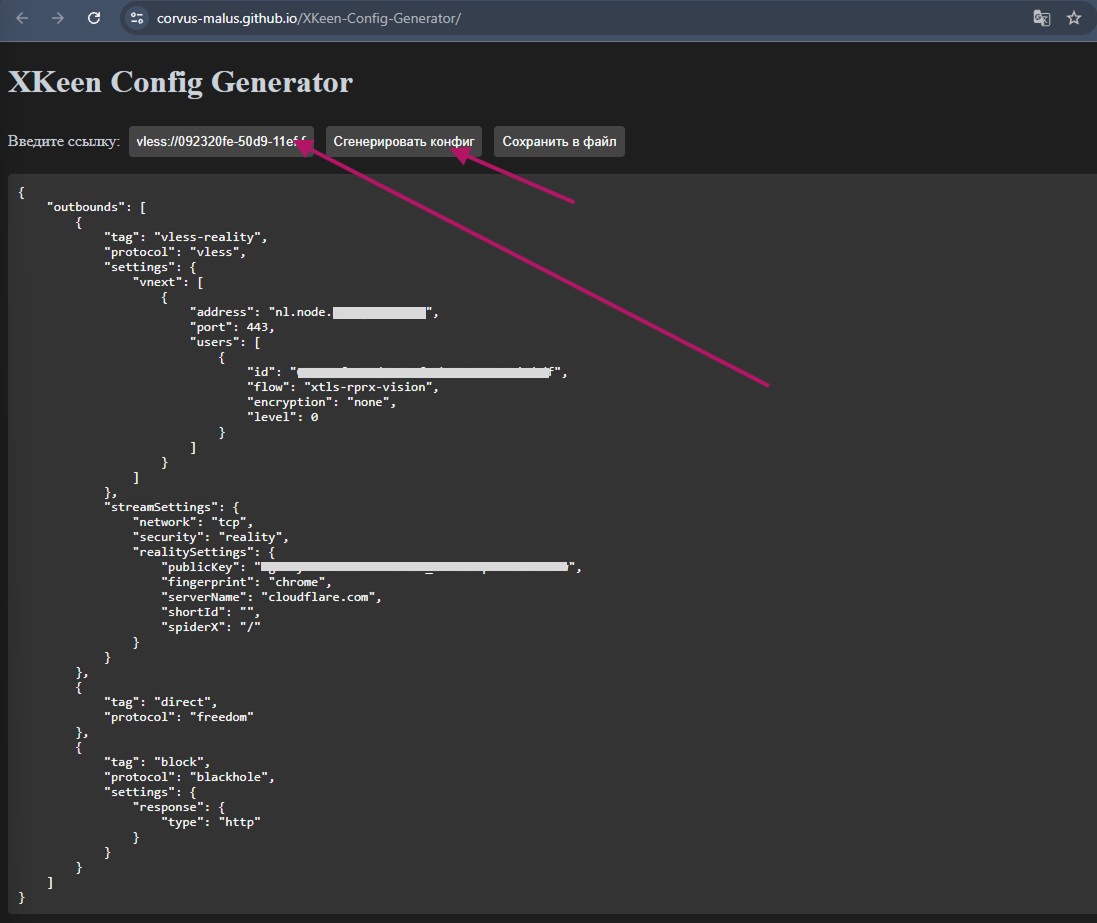Click the "encryption": "none" line
This screenshot has height=923, width=1097.
[322, 402]
